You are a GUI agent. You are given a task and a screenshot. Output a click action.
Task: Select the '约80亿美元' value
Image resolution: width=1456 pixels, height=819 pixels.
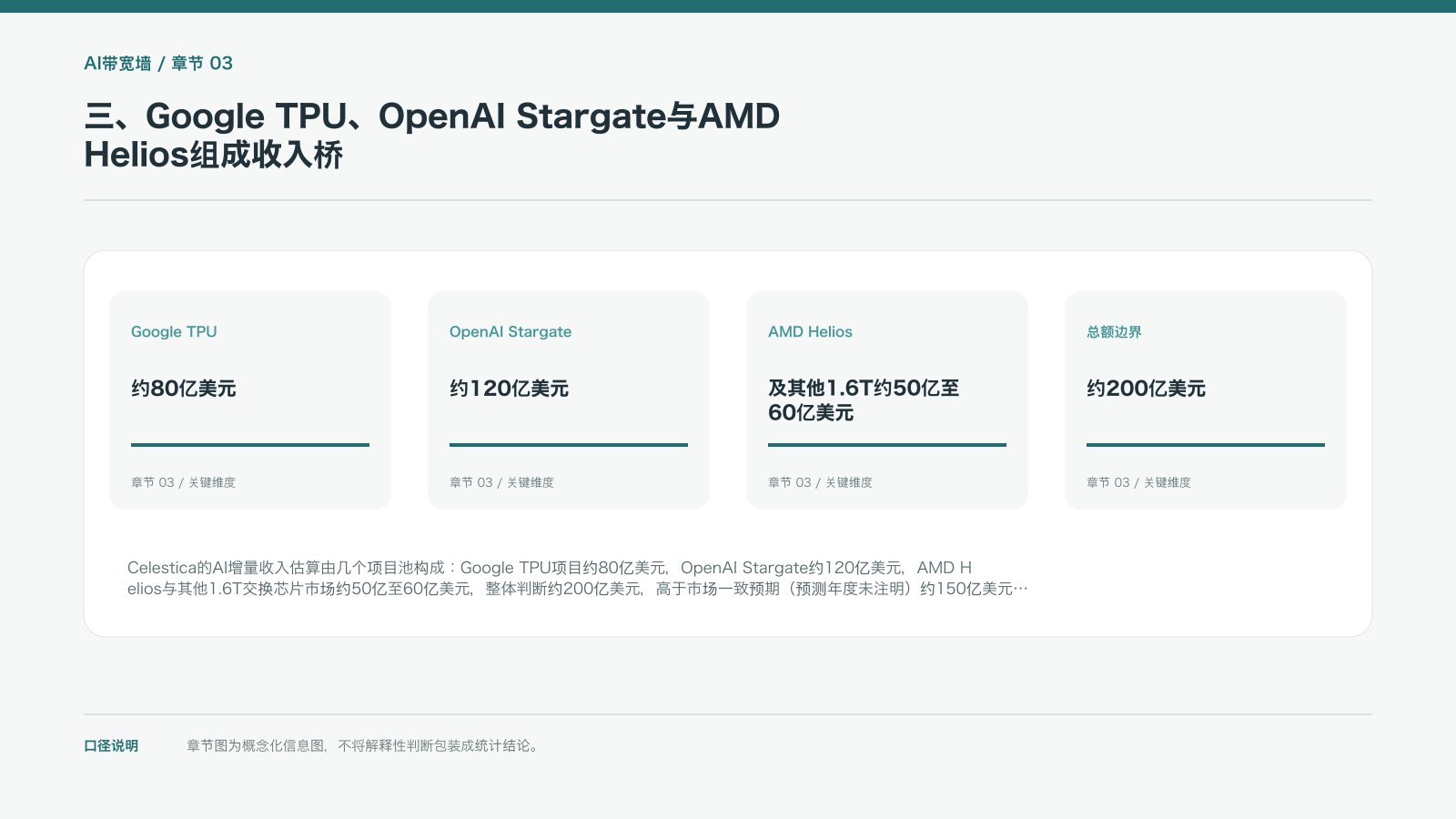(184, 389)
